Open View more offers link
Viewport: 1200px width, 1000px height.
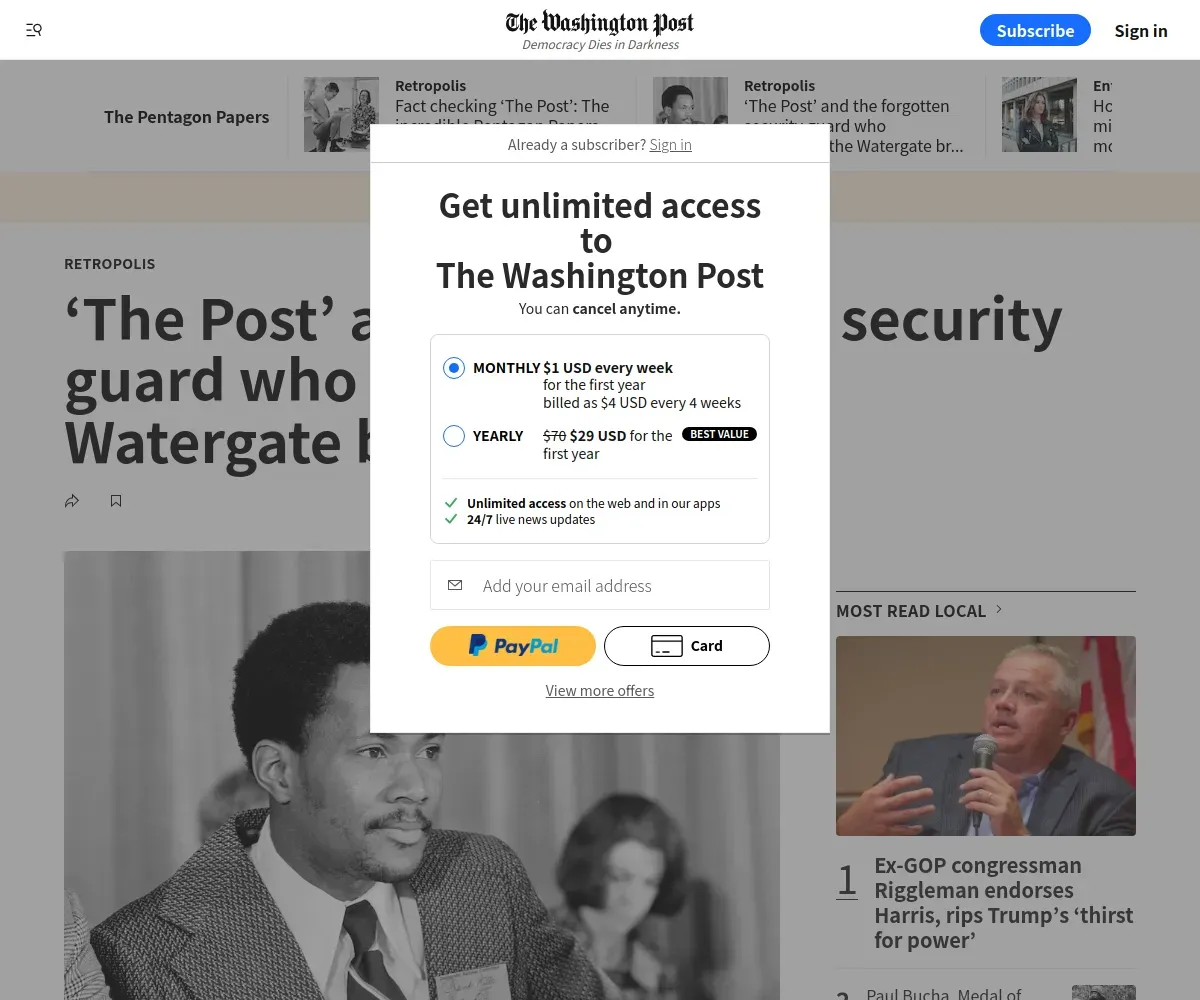(x=600, y=691)
